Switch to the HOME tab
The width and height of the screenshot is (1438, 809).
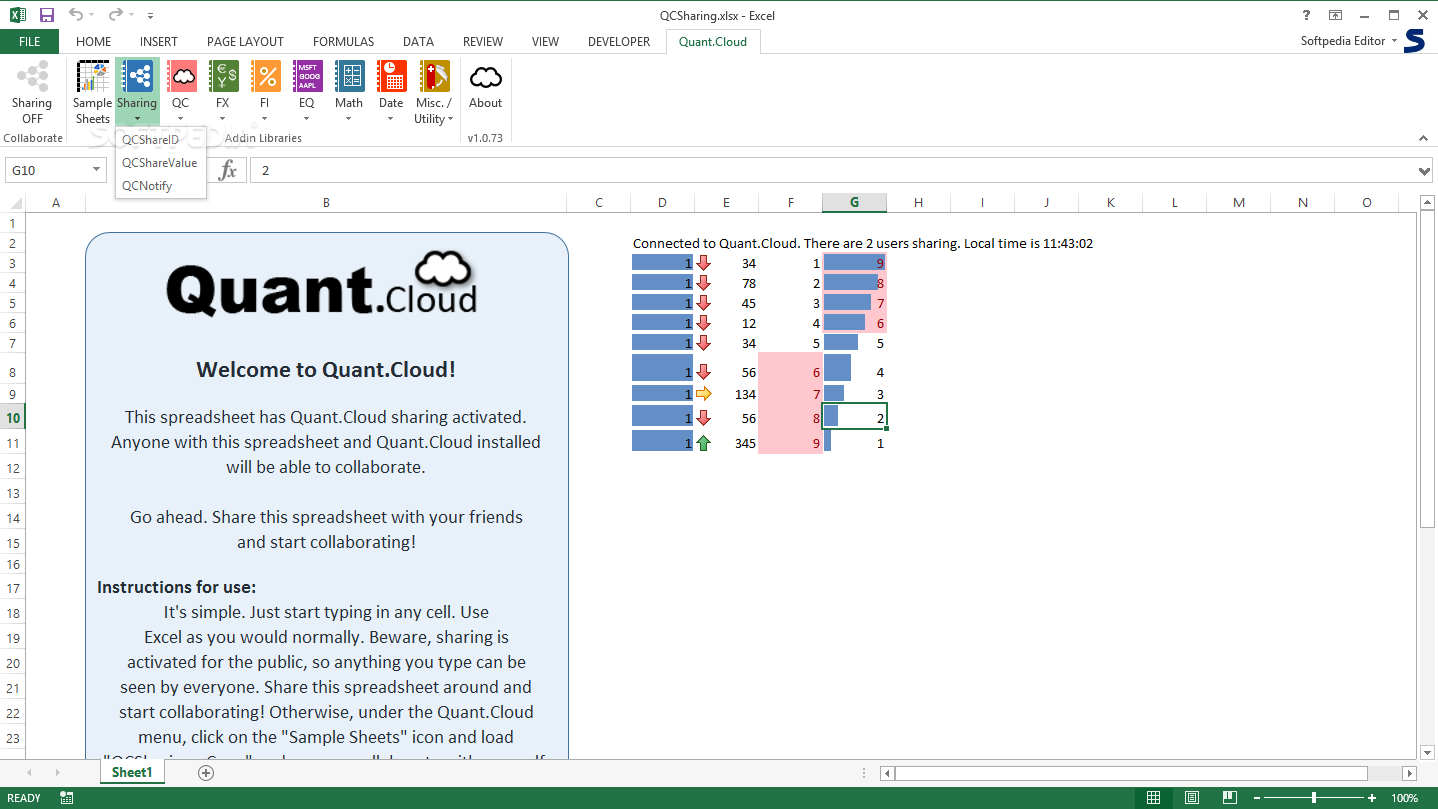click(x=94, y=42)
